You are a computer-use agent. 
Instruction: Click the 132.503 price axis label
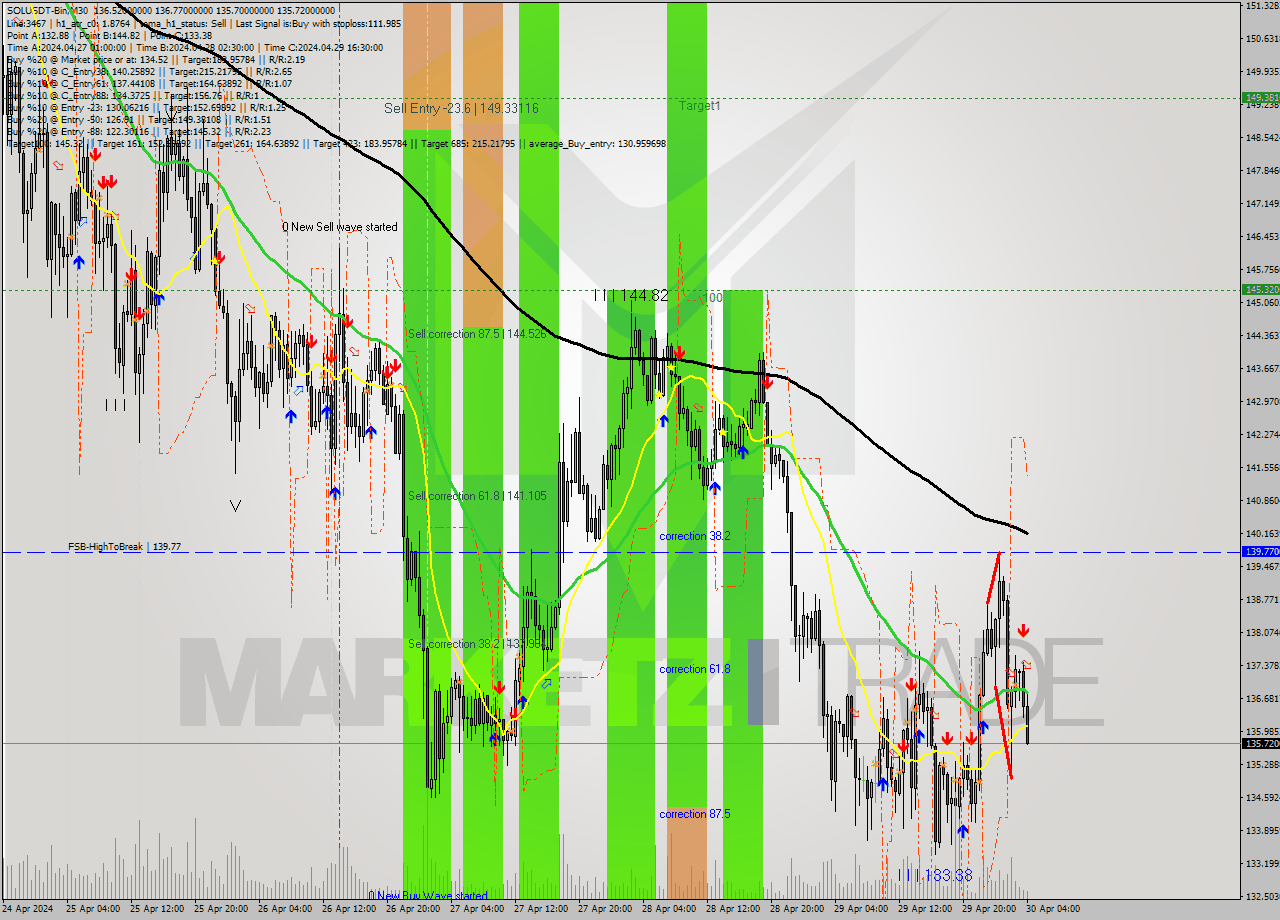coord(1263,897)
